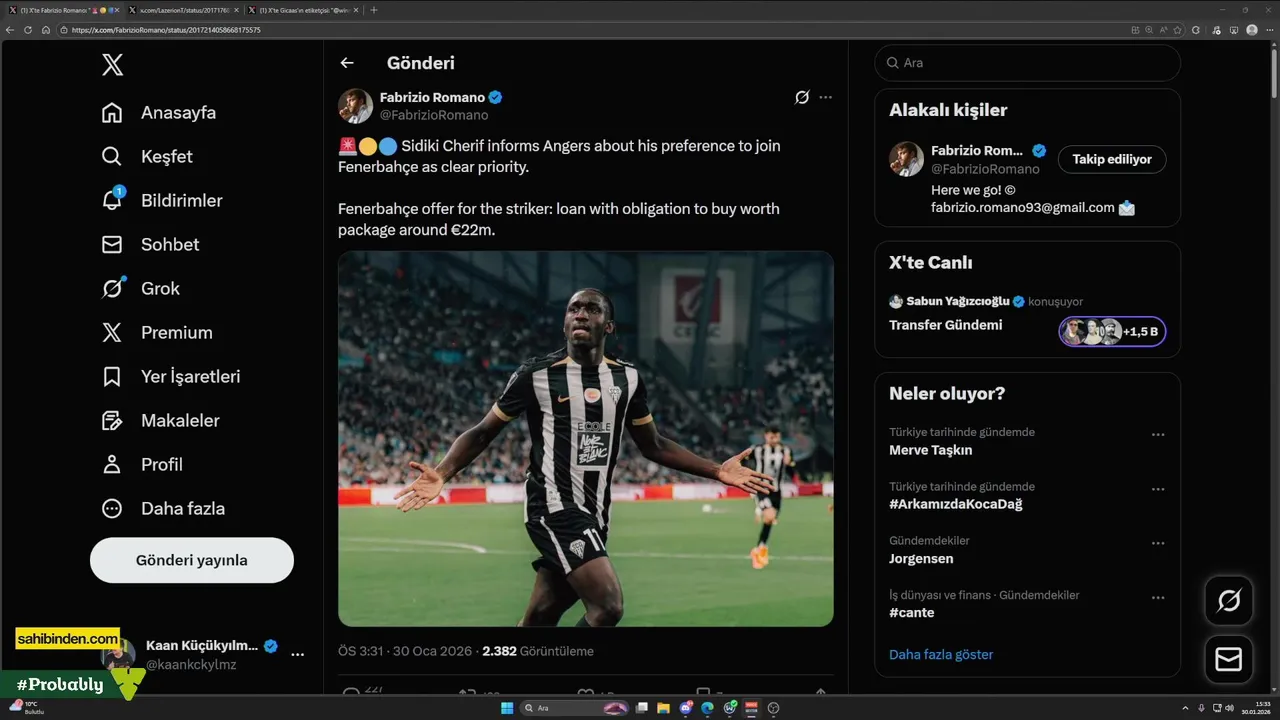Screen dimensions: 1280x720
Task: Open the Keşfet explore page
Action: click(147, 157)
